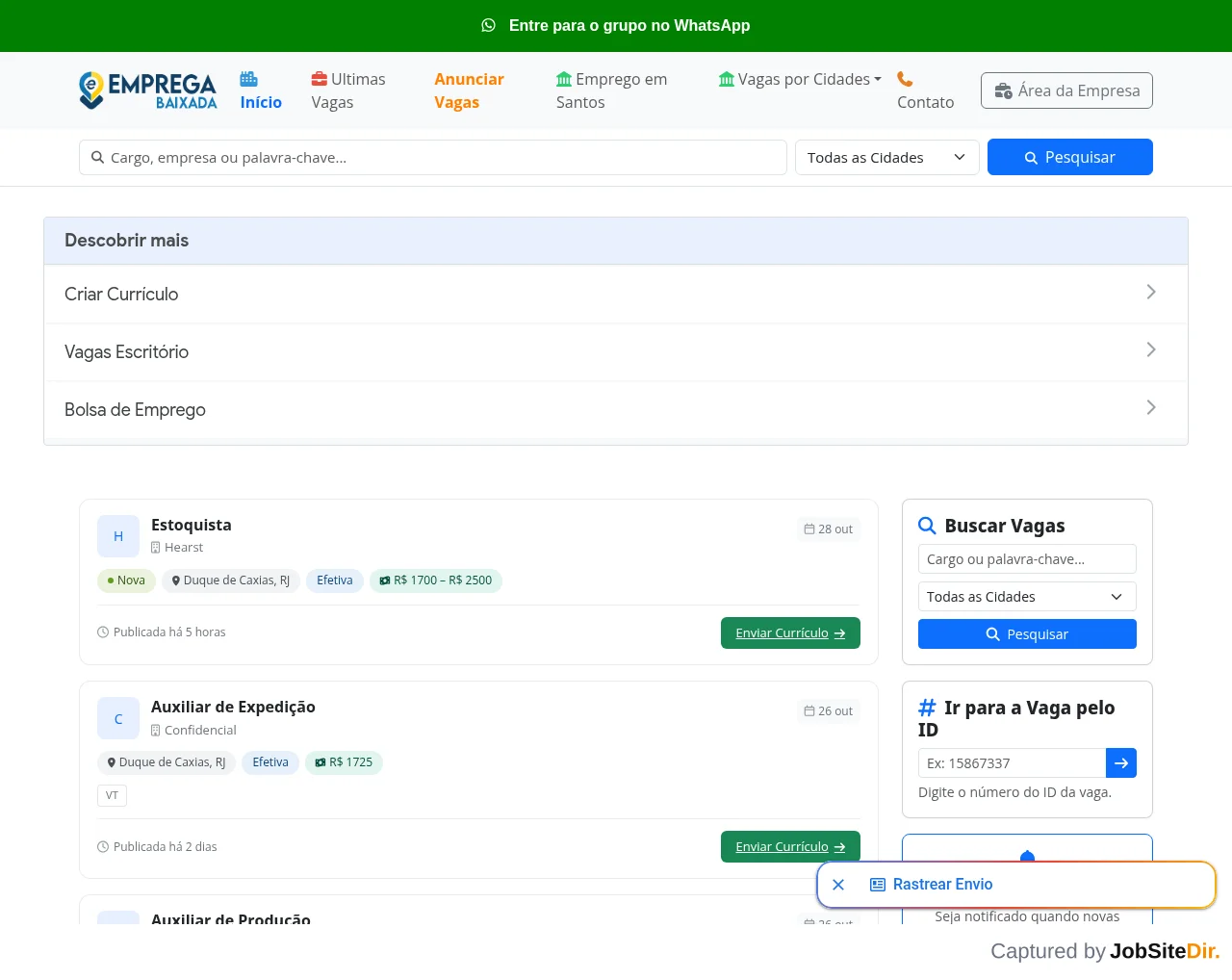This screenshot has width=1232, height=980.
Task: Click the bell icon in the notification card
Action: 1027,857
